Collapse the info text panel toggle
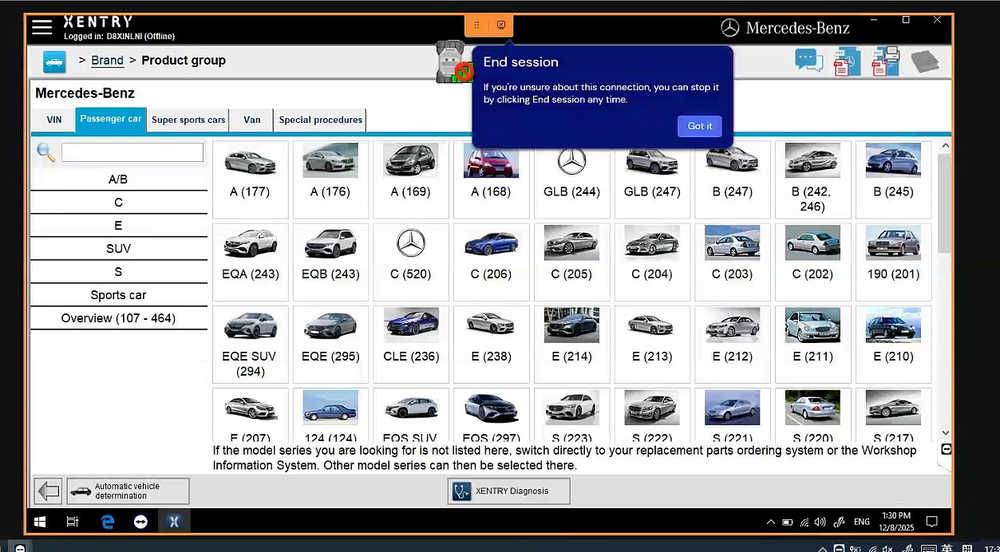The width and height of the screenshot is (1000, 552). point(946,449)
